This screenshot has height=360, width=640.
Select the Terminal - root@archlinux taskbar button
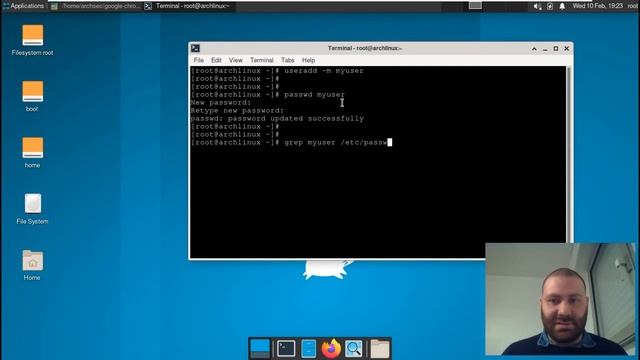(189, 6)
